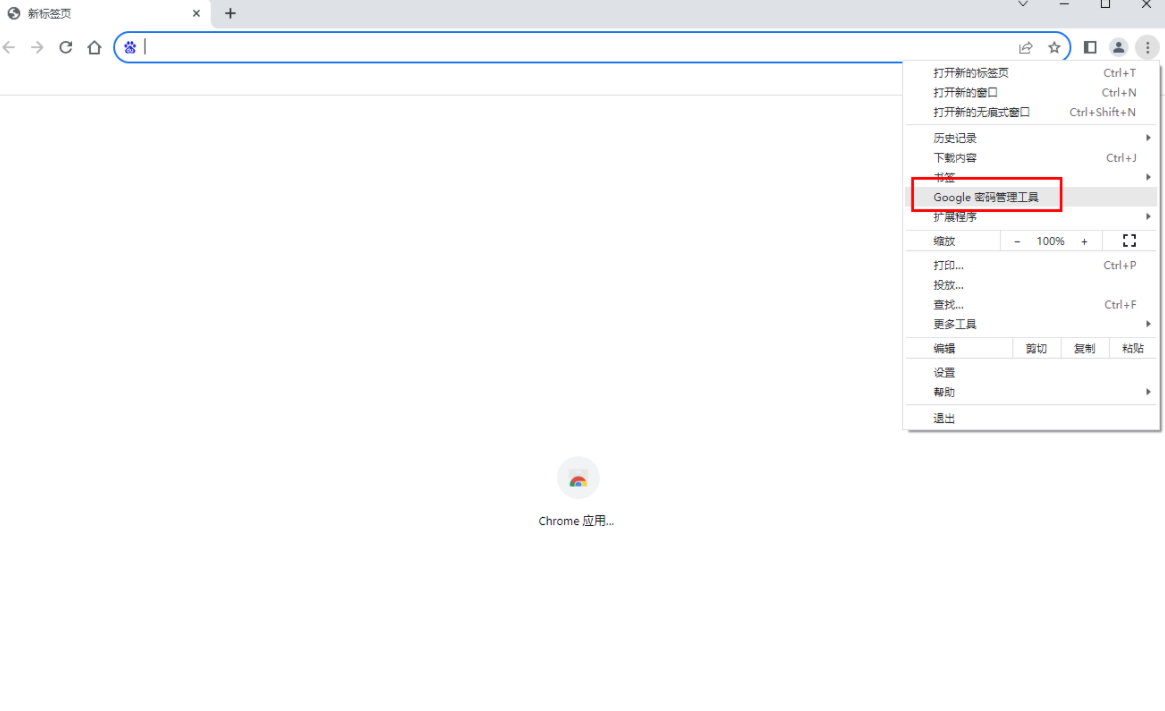The width and height of the screenshot is (1165, 711).
Task: Bookmark this tab with star icon
Action: [x=1054, y=48]
